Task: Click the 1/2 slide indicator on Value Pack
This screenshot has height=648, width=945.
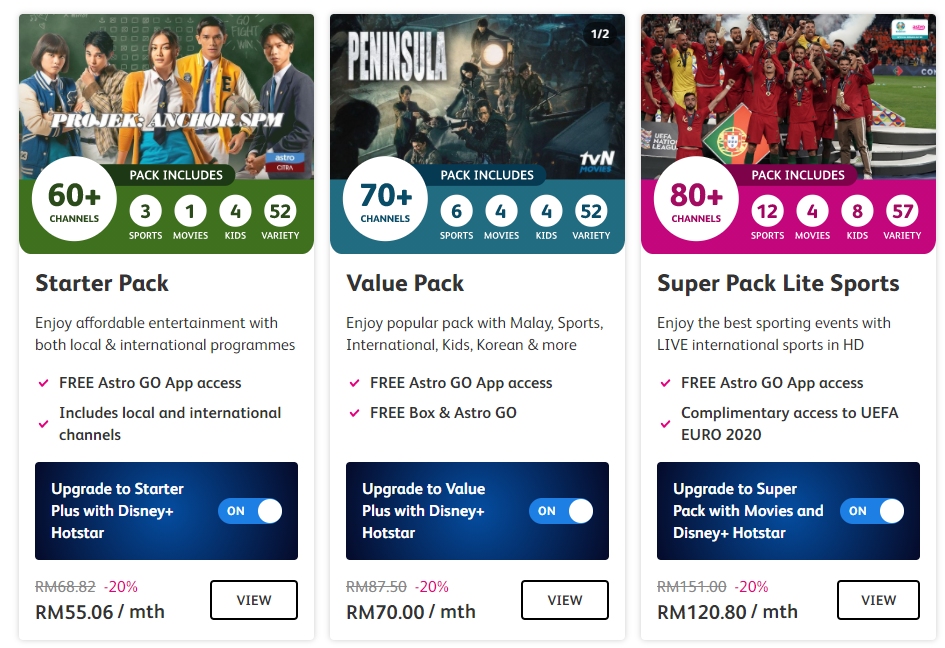Action: point(600,34)
